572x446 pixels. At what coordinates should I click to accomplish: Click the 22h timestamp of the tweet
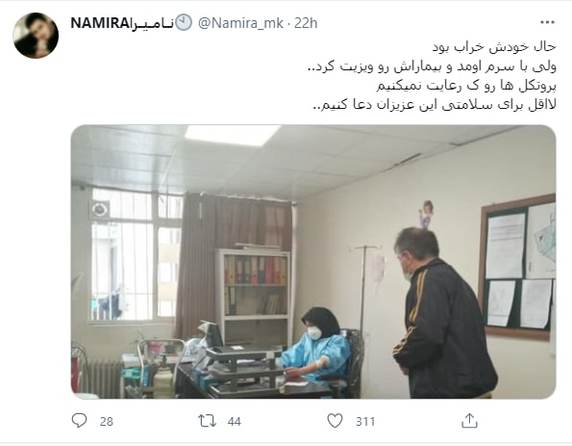306,23
